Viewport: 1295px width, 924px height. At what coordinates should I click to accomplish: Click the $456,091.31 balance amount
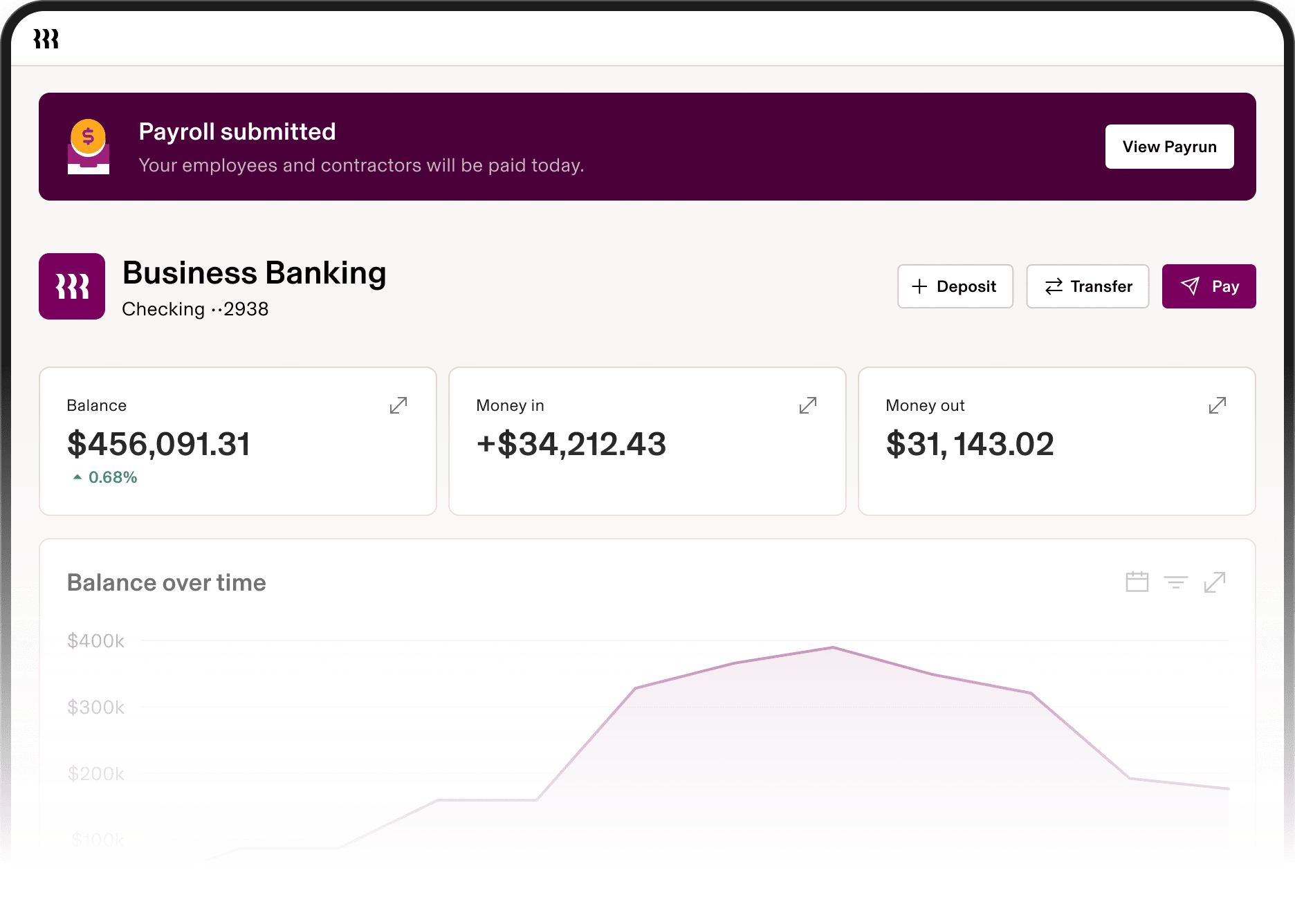pyautogui.click(x=159, y=444)
